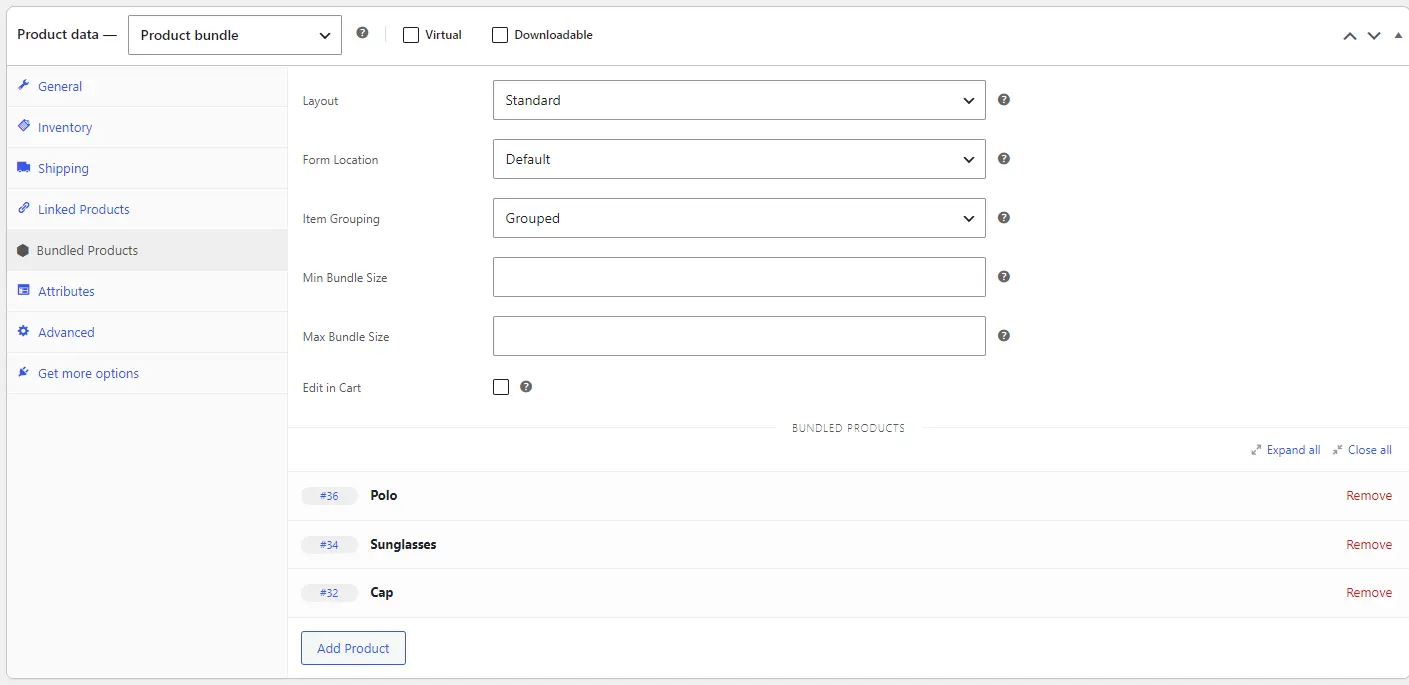Screen dimensions: 1409x685
Task: Click the help icon next to product type
Action: pyautogui.click(x=362, y=33)
